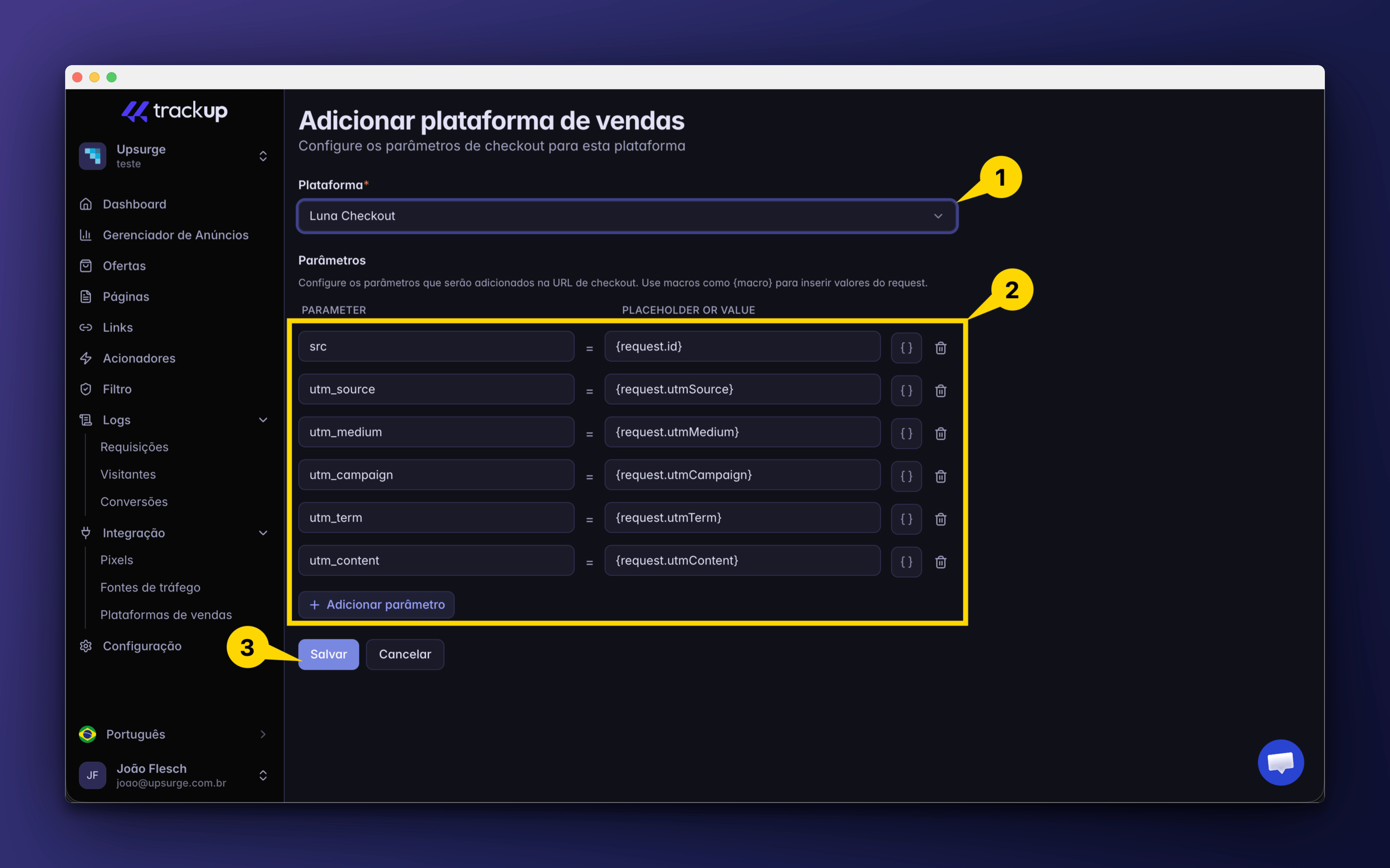This screenshot has width=1390, height=868.
Task: Expand the Português language chevron
Action: 263,734
